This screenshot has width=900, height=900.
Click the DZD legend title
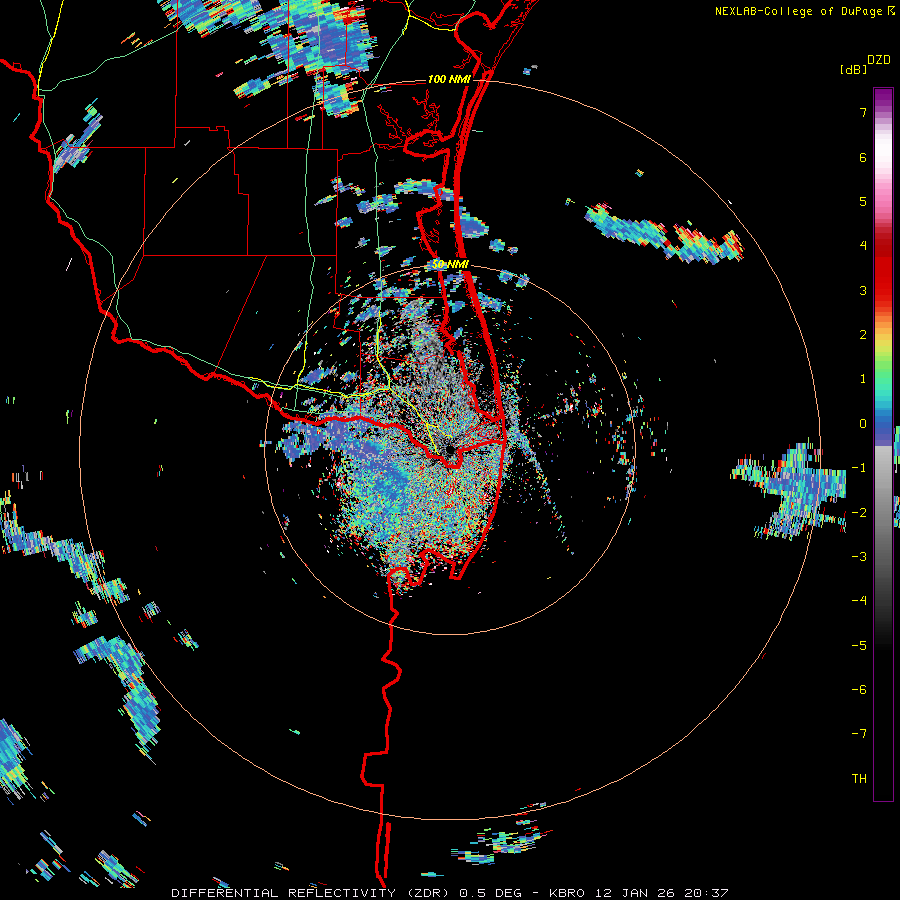[x=878, y=60]
